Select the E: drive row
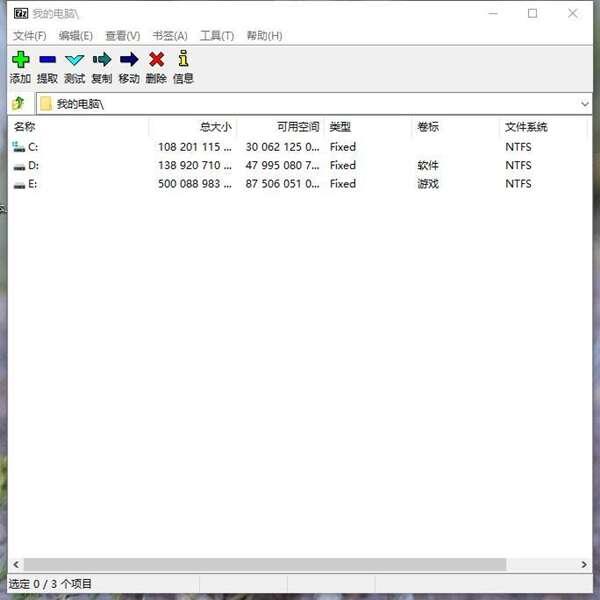This screenshot has width=600, height=600. pos(33,184)
